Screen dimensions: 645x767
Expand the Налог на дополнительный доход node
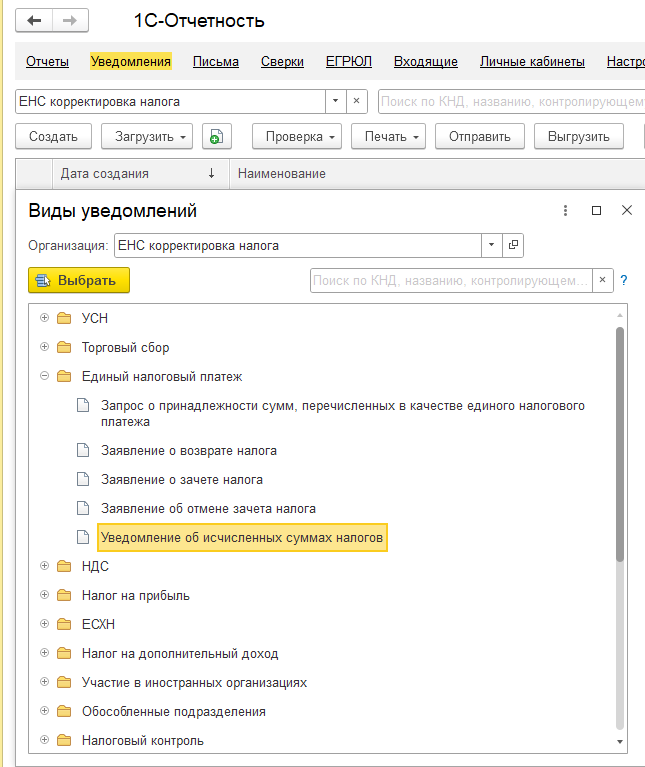pos(44,653)
